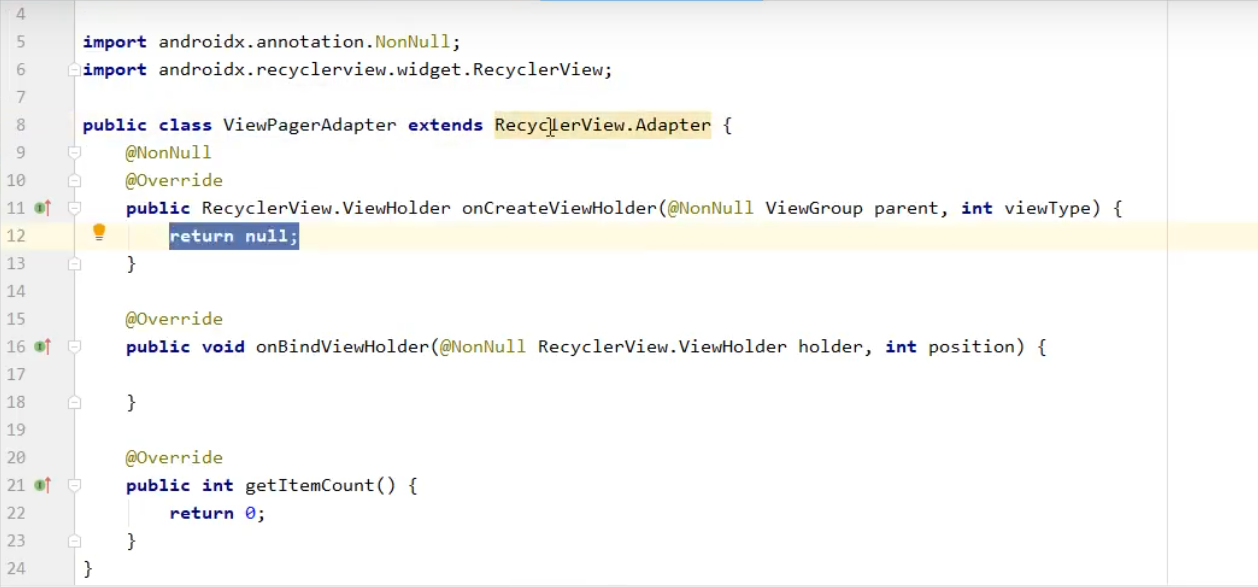Click line number 8 in the gutter

pos(21,125)
